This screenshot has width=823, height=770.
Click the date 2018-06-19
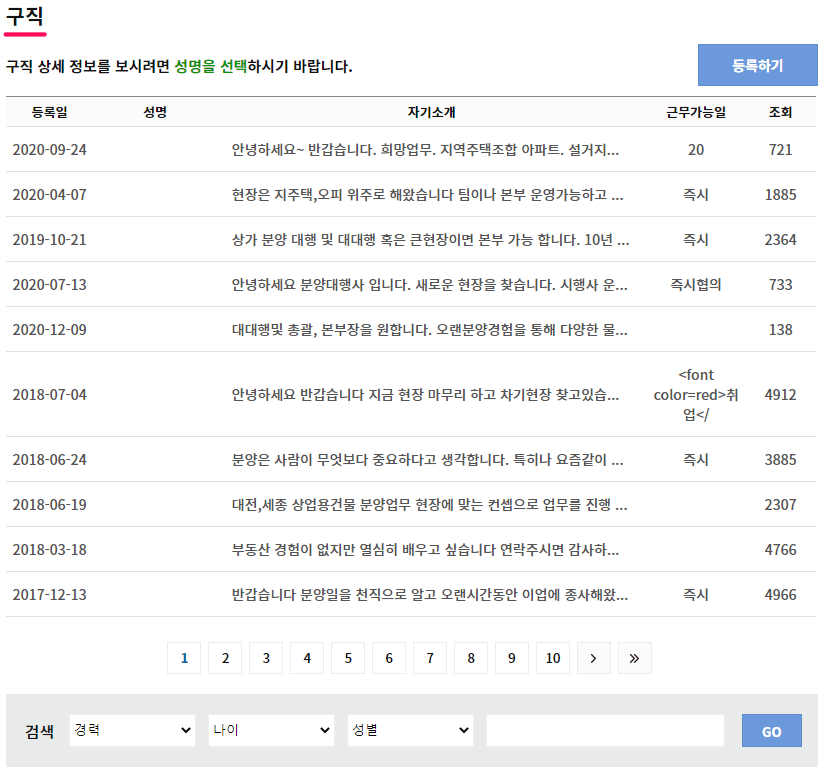click(x=49, y=505)
